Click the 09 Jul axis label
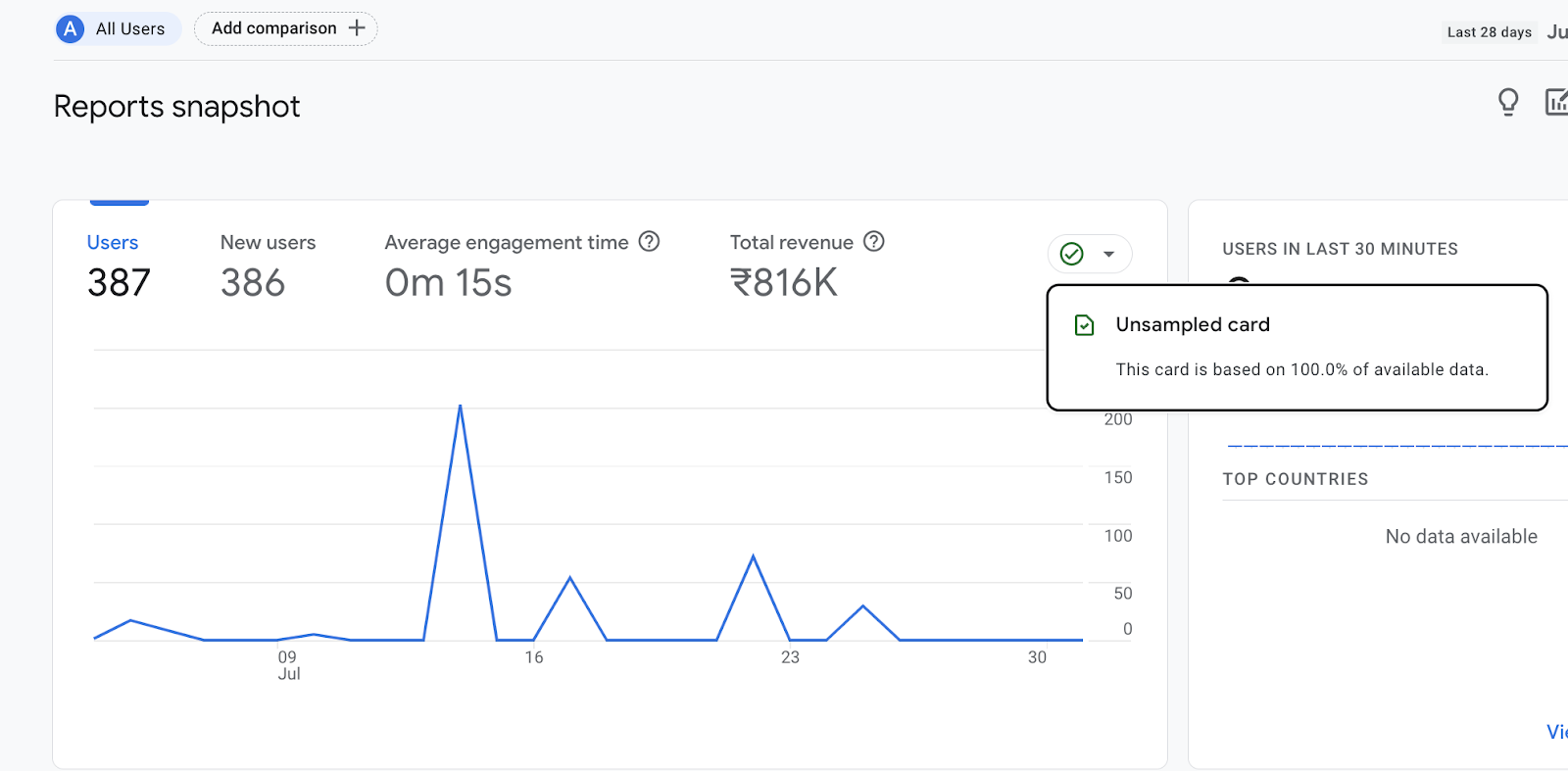Viewport: 1568px width, 771px height. pyautogui.click(x=288, y=665)
